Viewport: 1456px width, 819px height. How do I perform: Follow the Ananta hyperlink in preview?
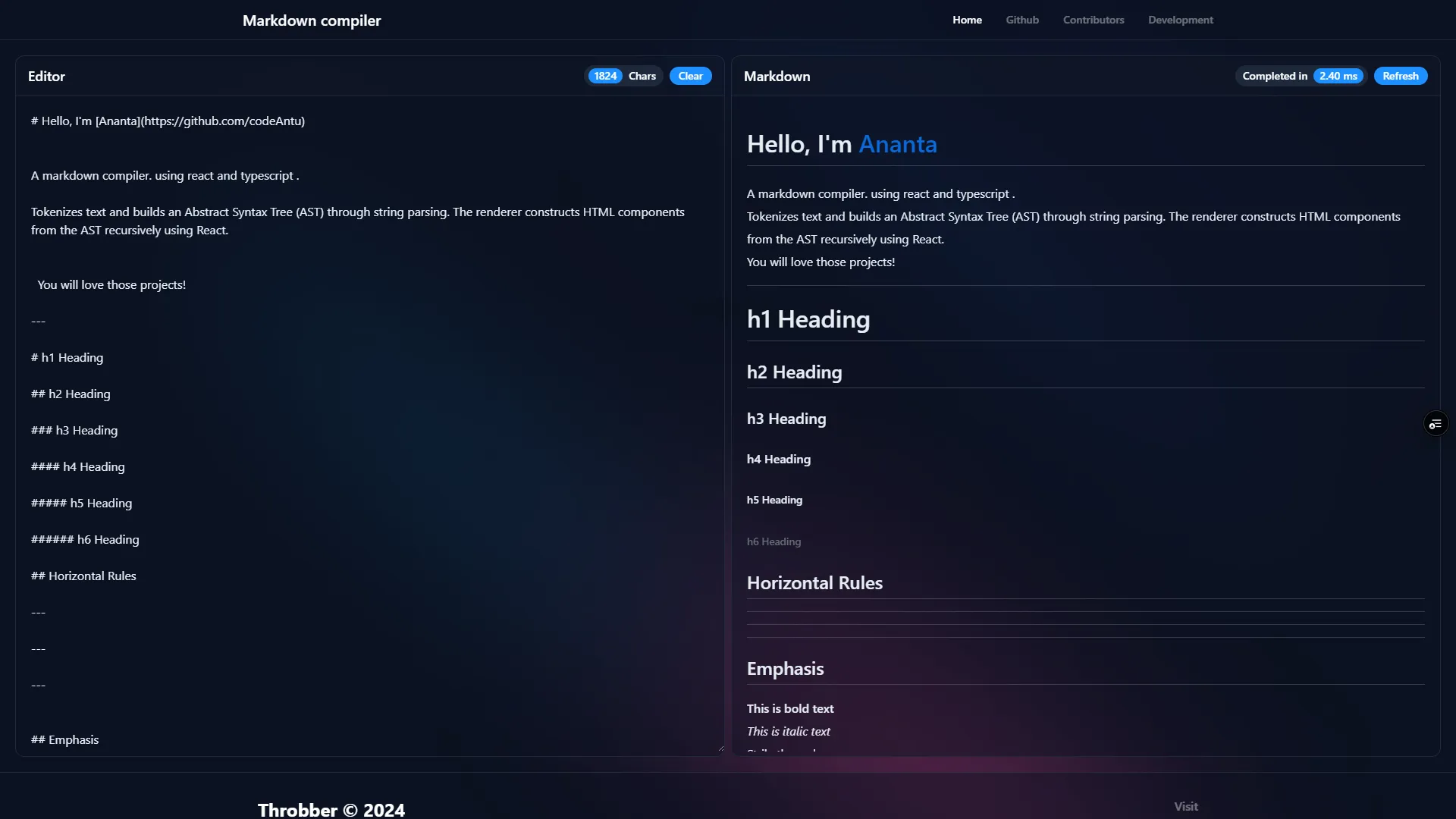tap(898, 144)
